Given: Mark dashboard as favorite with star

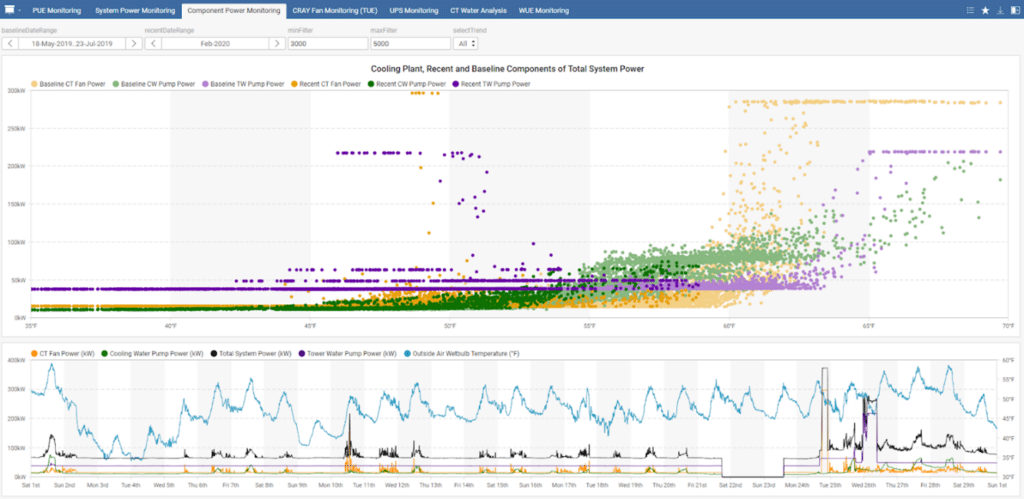Looking at the screenshot, I should click(985, 10).
